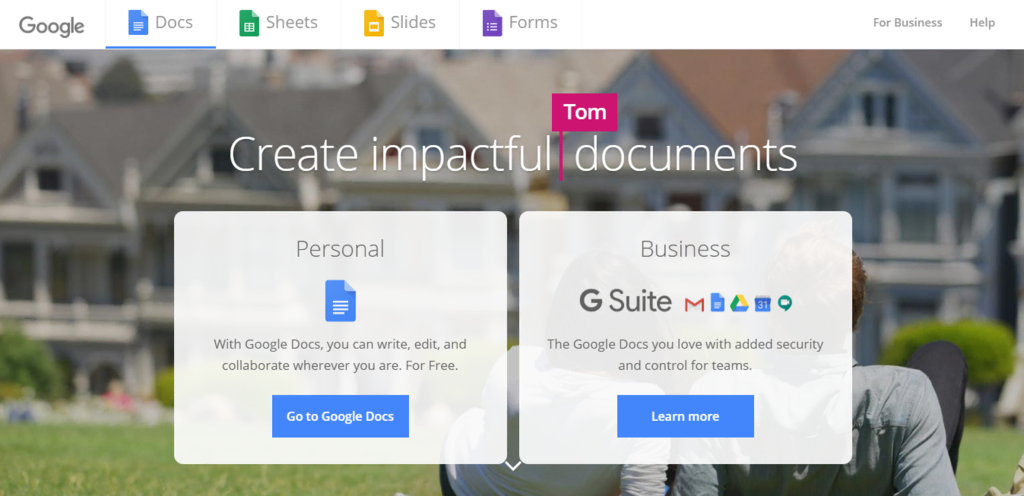Open the For Business link
Image resolution: width=1024 pixels, height=496 pixels.
tap(907, 23)
